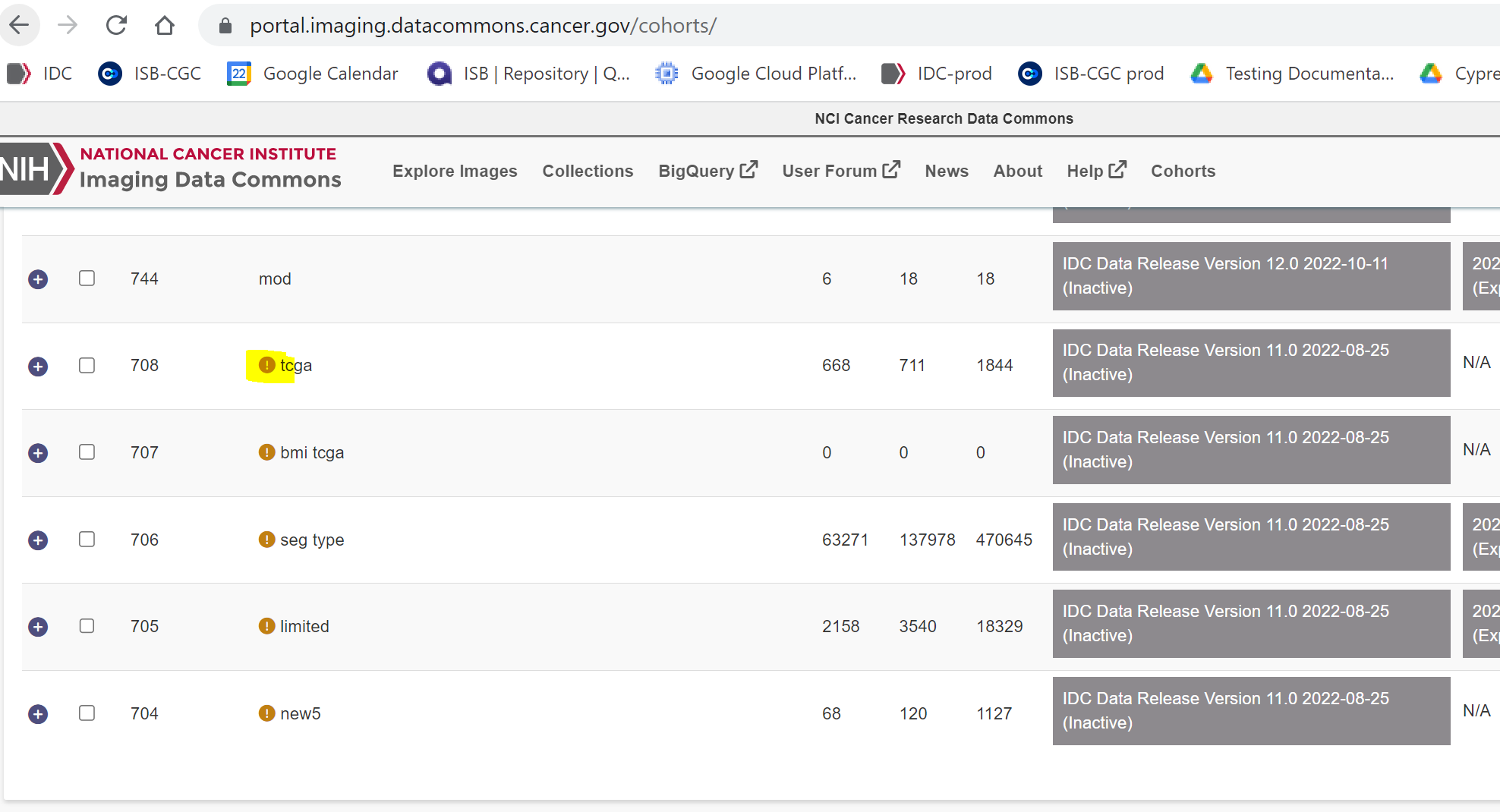Open the Collections menu item

click(x=588, y=171)
